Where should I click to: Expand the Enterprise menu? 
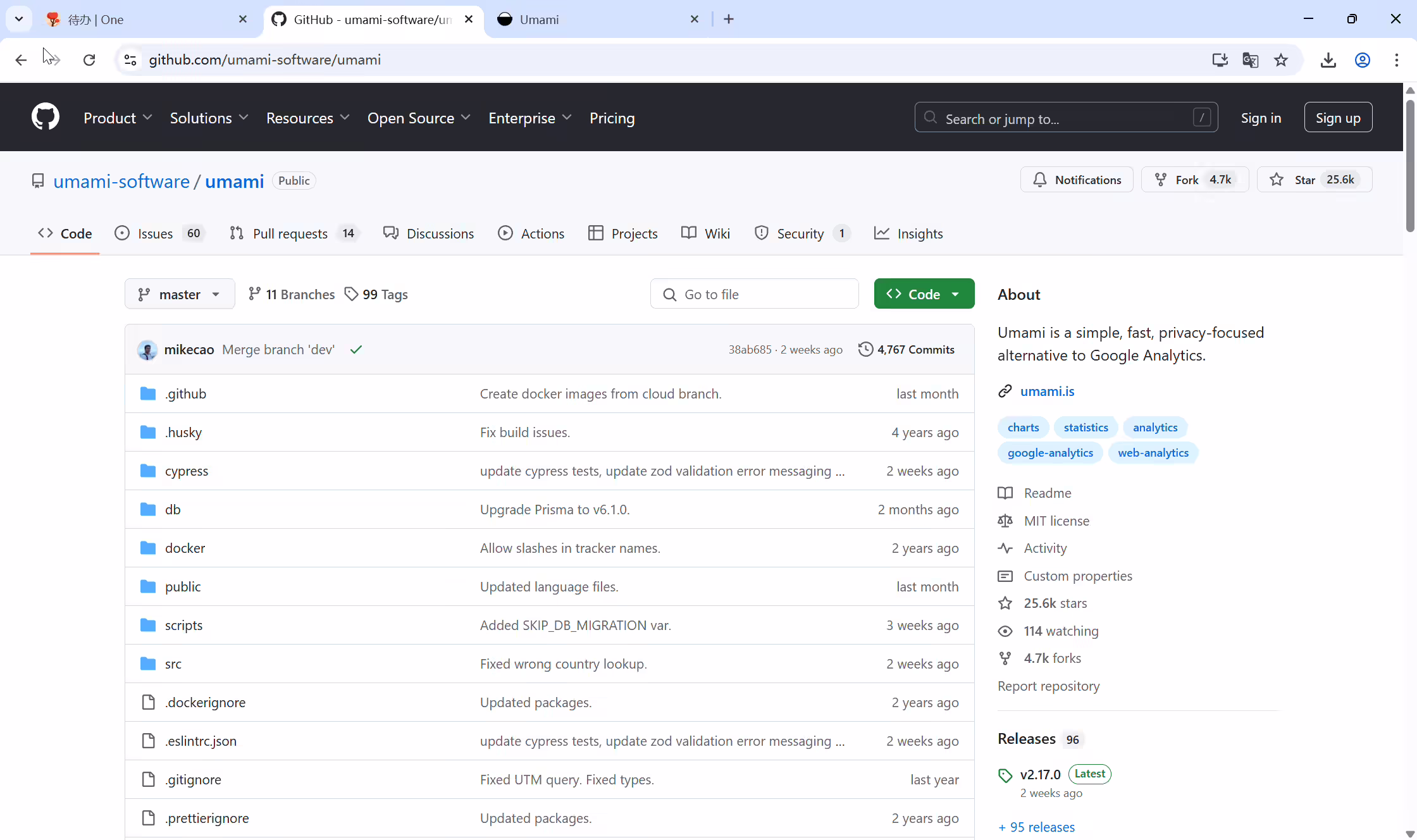(530, 118)
